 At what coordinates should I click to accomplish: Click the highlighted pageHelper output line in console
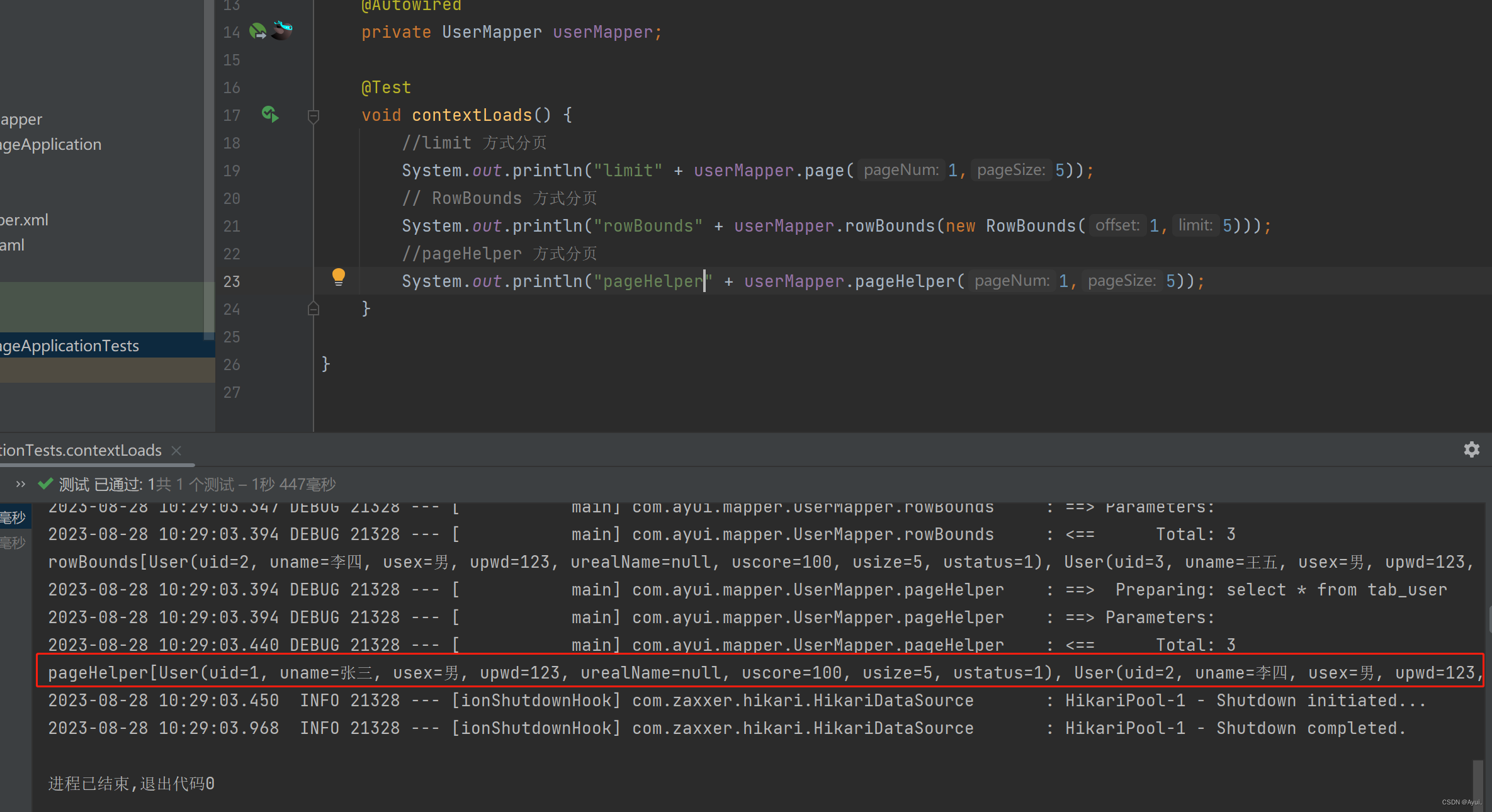(755, 673)
